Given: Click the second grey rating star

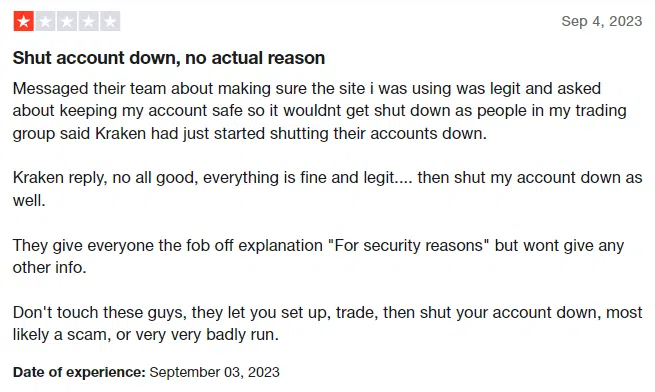Looking at the screenshot, I should 45,21.
